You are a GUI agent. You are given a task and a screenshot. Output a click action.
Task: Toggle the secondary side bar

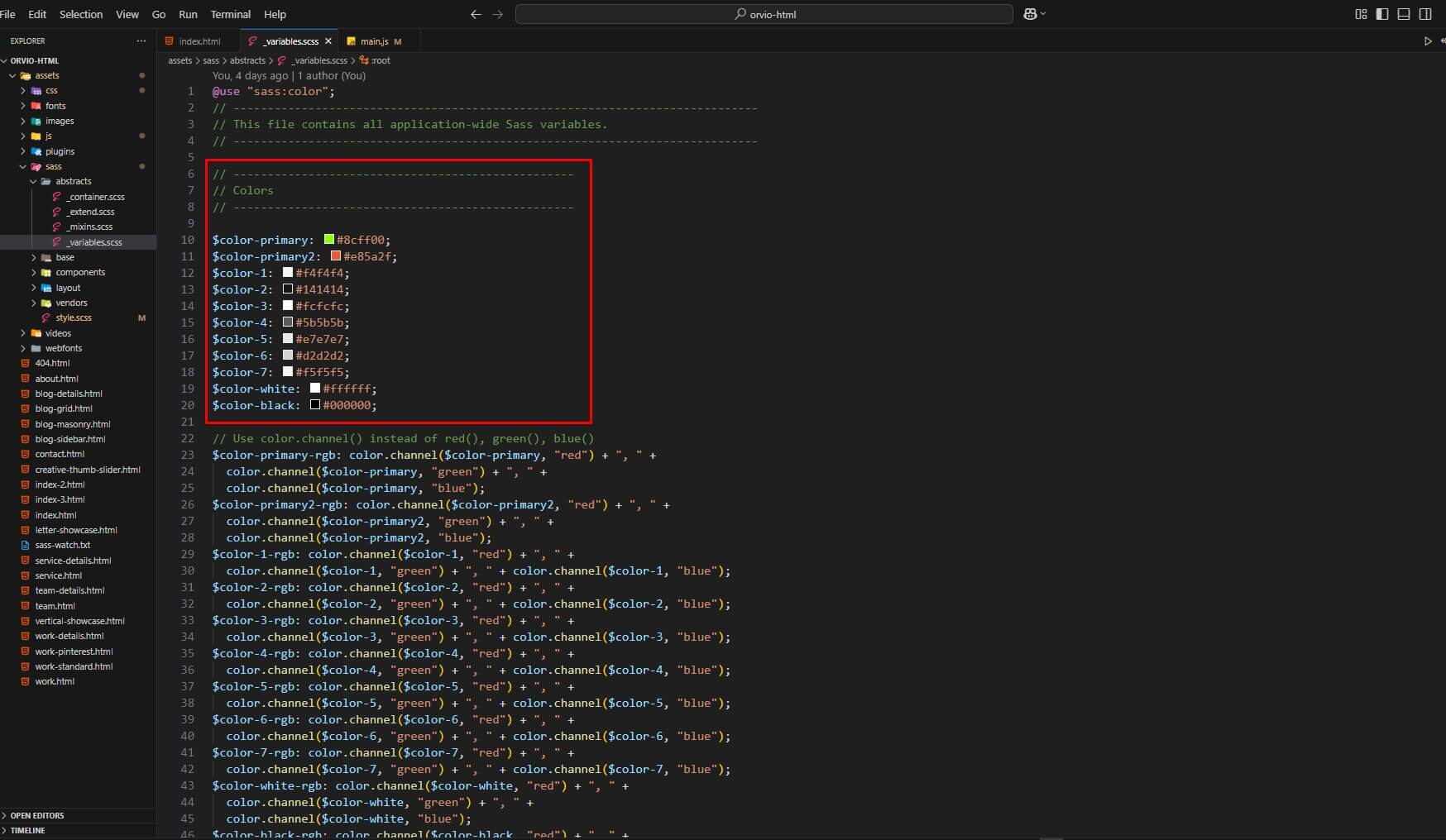tap(1425, 14)
